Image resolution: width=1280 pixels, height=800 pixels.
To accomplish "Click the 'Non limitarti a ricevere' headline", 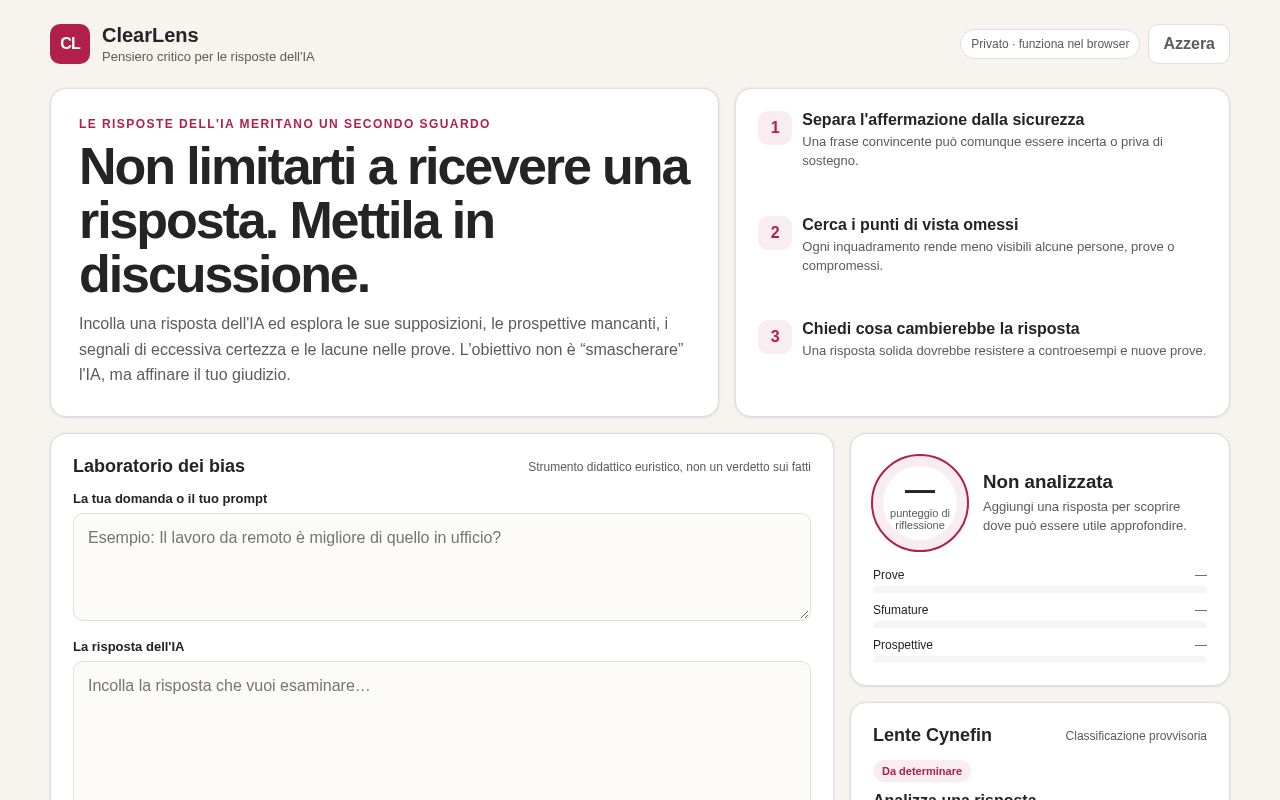I will point(384,220).
